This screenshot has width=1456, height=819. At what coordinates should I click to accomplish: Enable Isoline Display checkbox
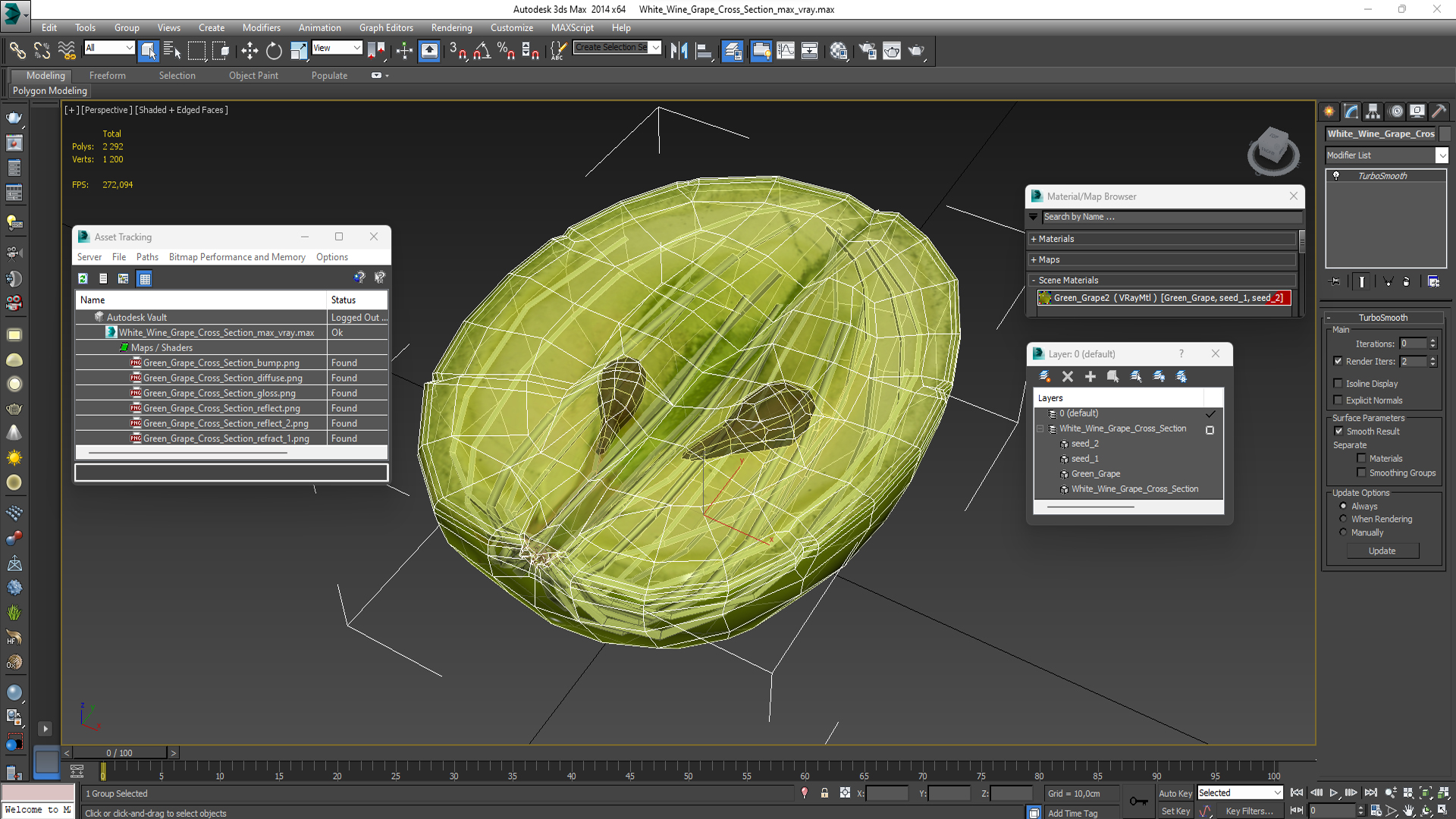[x=1338, y=384]
